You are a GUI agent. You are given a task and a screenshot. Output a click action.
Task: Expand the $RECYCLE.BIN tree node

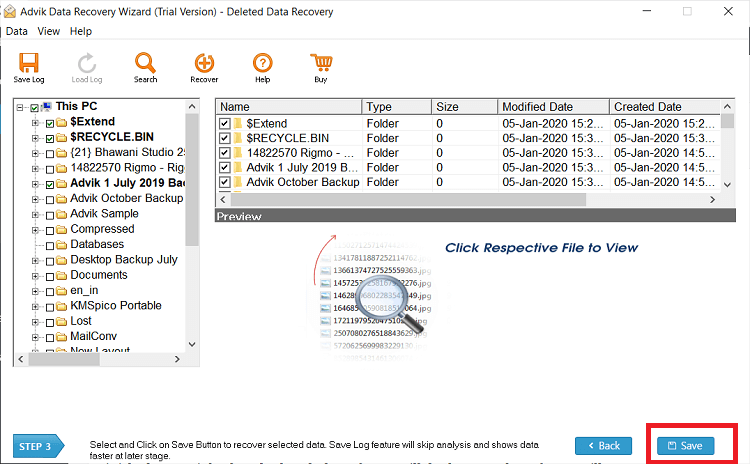(35, 138)
